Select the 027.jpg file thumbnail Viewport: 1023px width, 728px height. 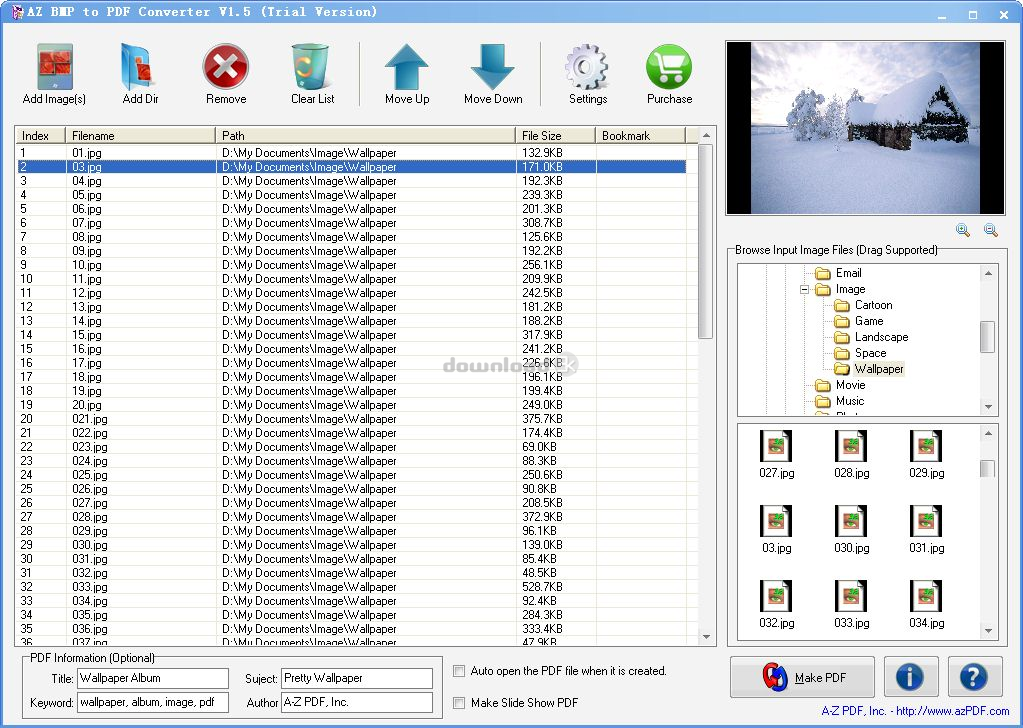pos(776,455)
